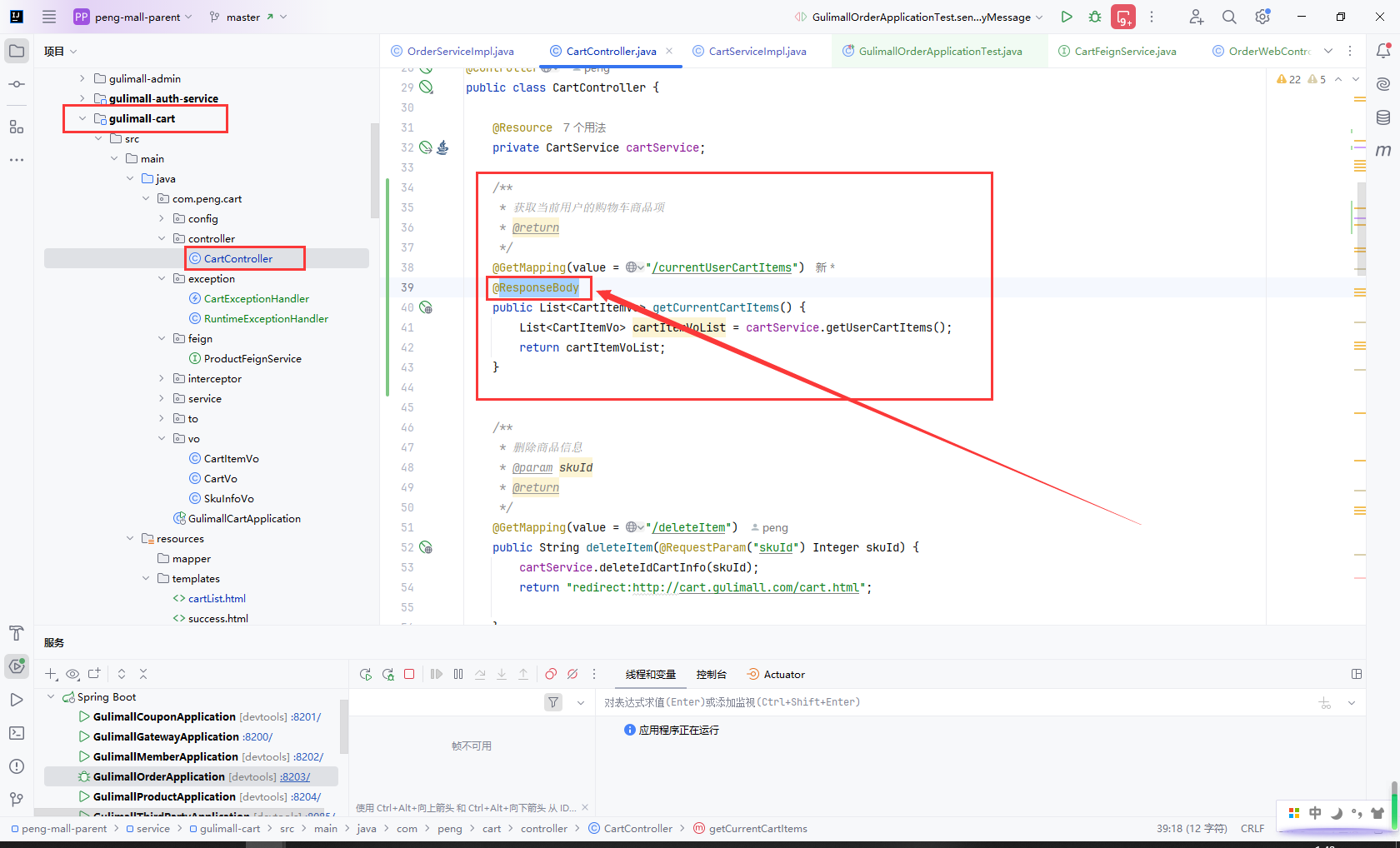Click the project tree vertical scrollbar
Image resolution: width=1400 pixels, height=848 pixels.
pos(374,171)
